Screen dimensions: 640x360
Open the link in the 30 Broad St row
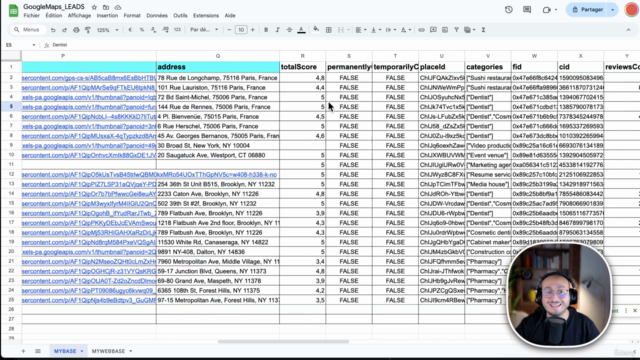pyautogui.click(x=89, y=146)
